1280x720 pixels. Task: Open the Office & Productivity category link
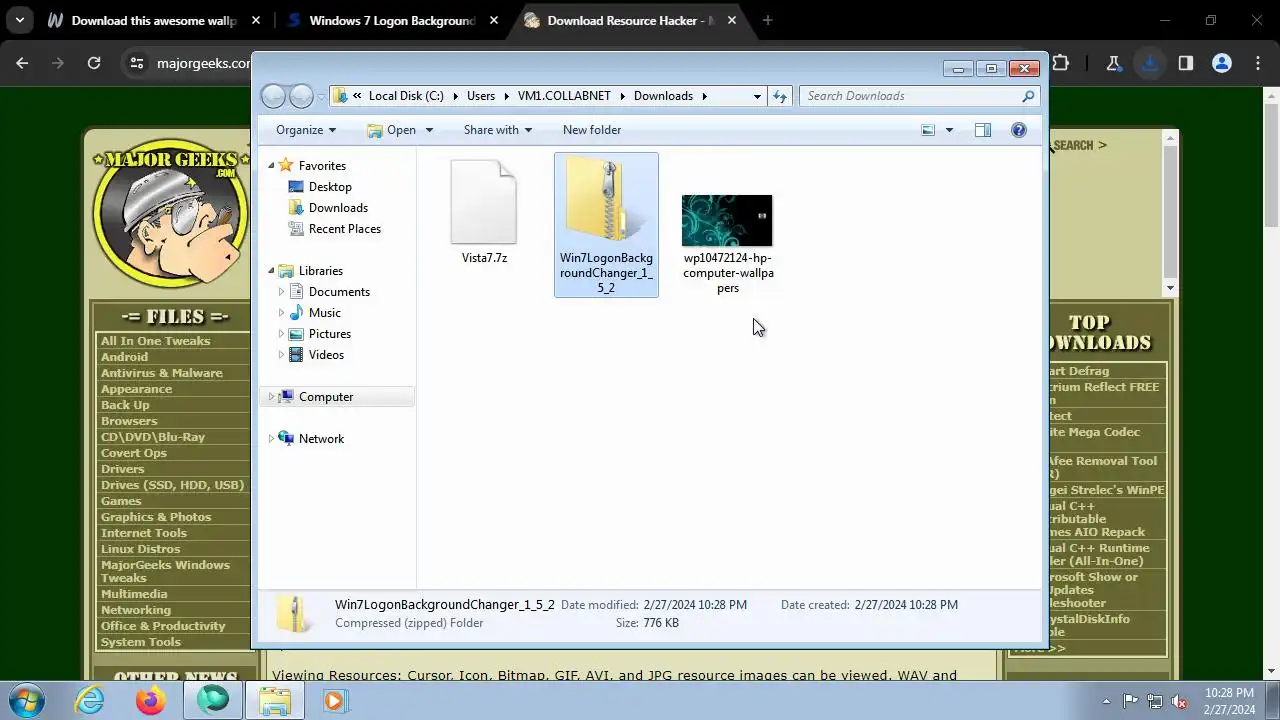pyautogui.click(x=163, y=626)
